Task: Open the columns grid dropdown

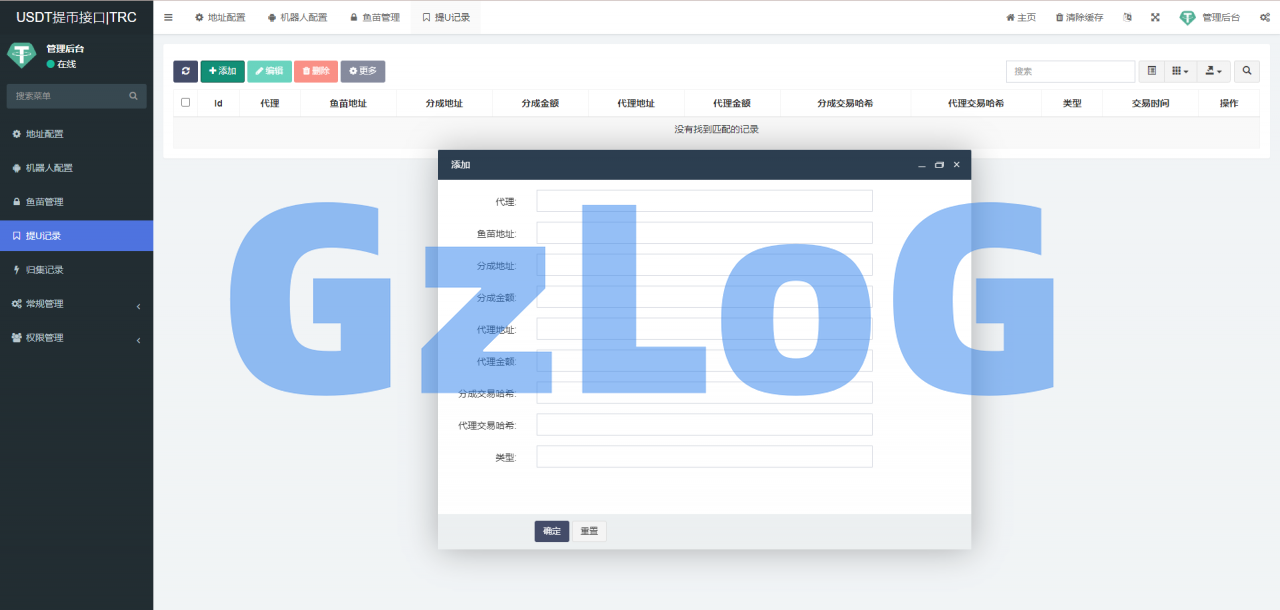Action: point(1181,71)
